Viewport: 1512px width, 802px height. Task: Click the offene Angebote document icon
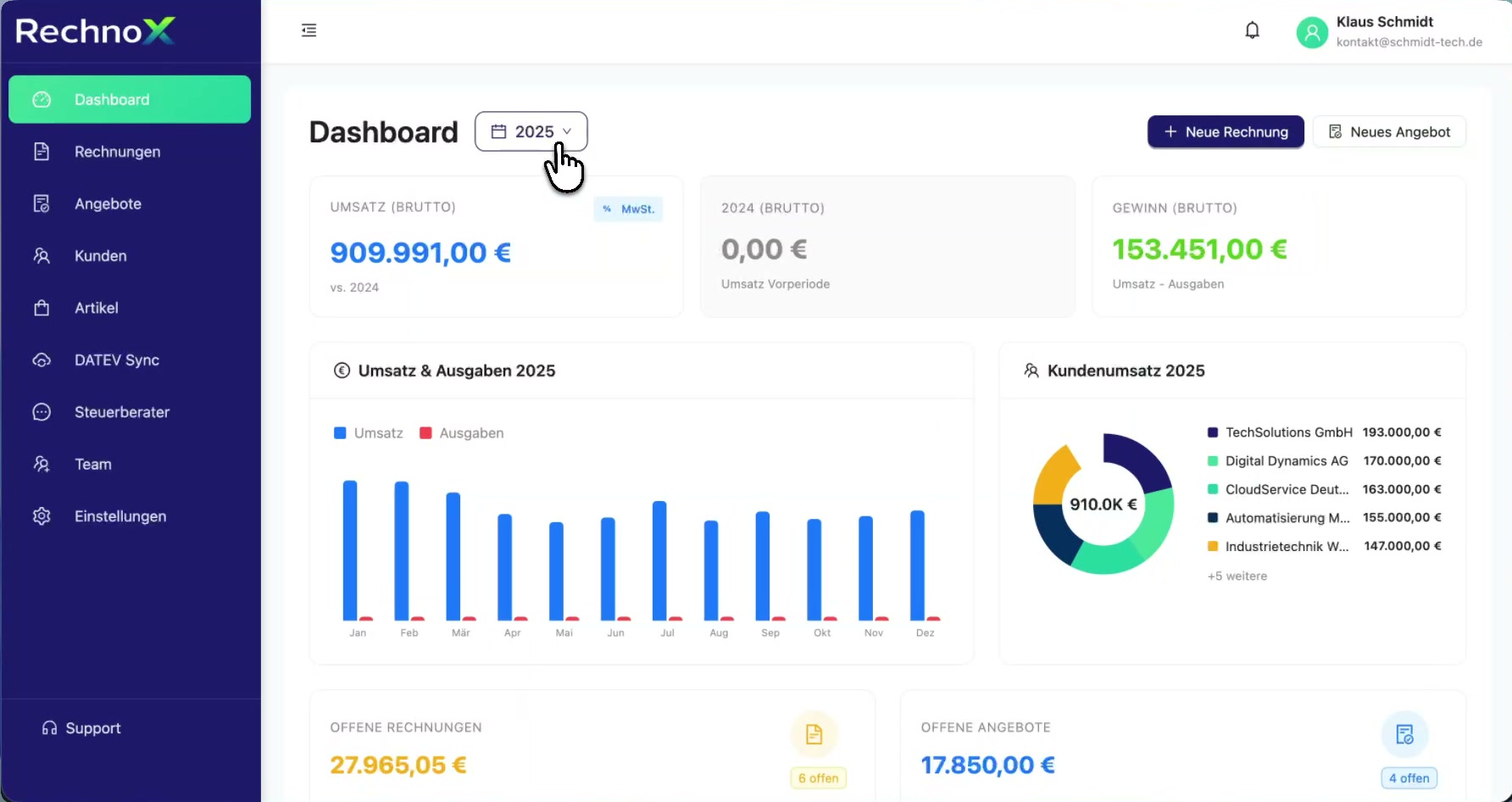(x=1404, y=734)
